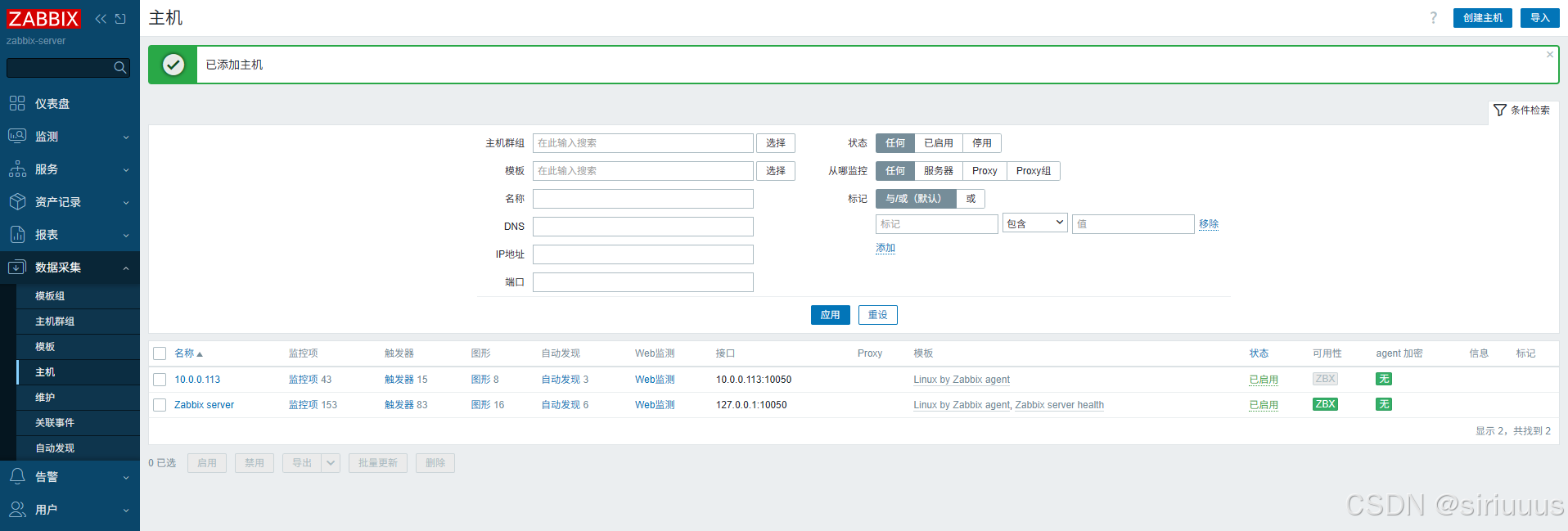Click the 添加 tag link

[885, 248]
